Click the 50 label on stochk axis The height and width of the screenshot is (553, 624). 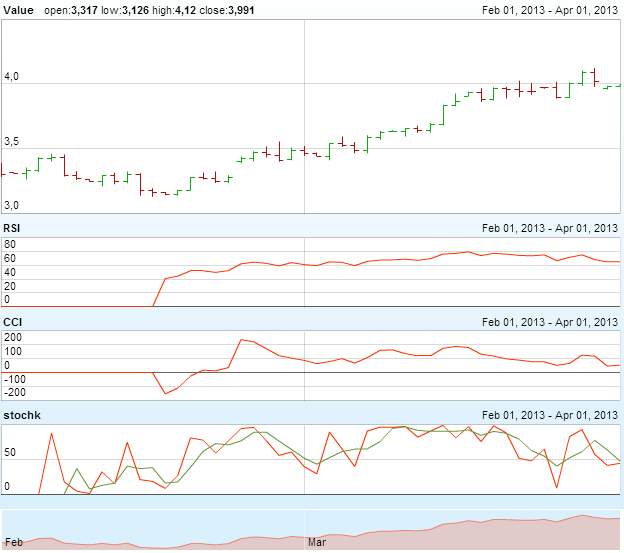10,452
